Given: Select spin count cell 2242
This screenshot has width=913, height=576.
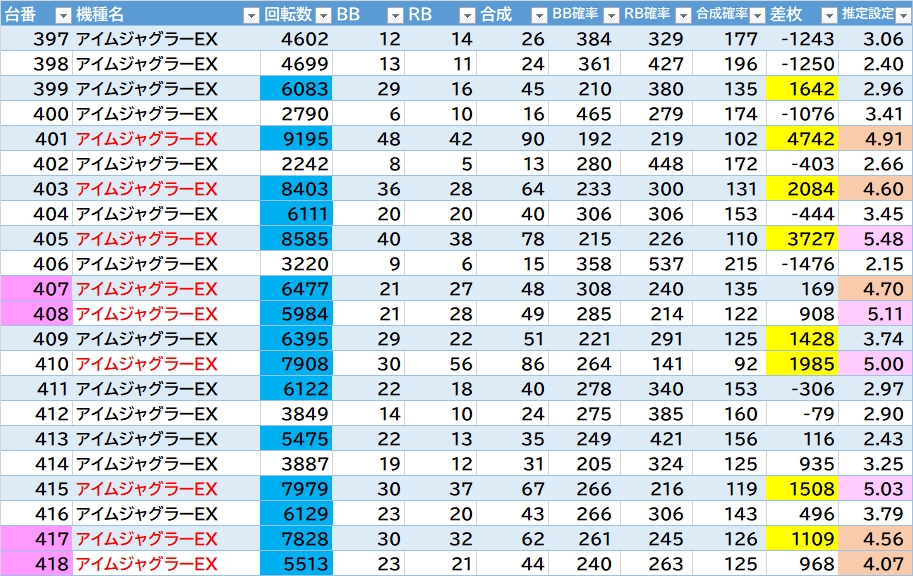Looking at the screenshot, I should click(x=296, y=164).
